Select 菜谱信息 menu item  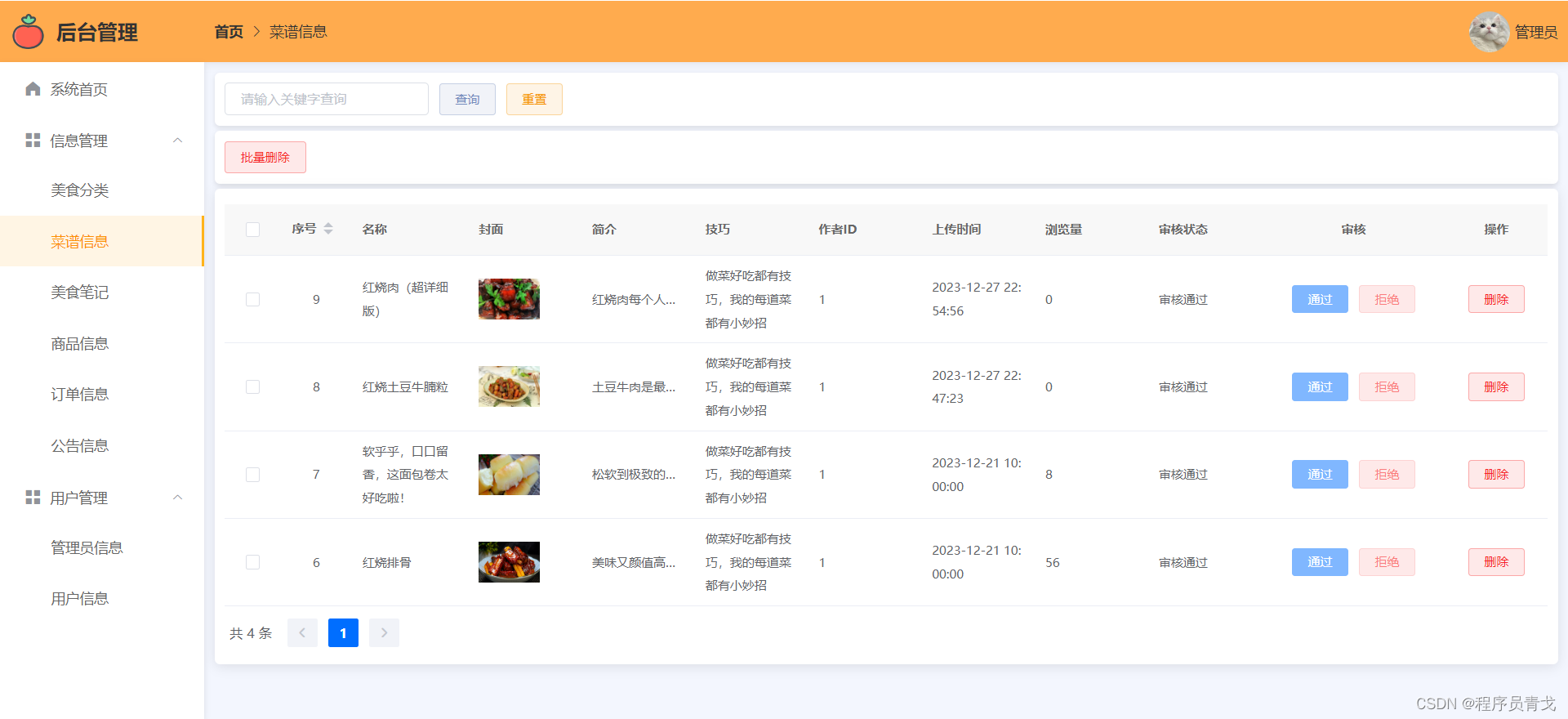pos(102,241)
